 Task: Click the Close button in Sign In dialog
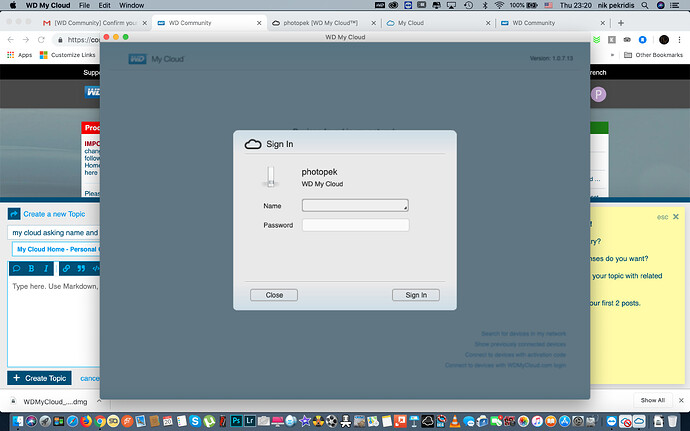tap(274, 295)
